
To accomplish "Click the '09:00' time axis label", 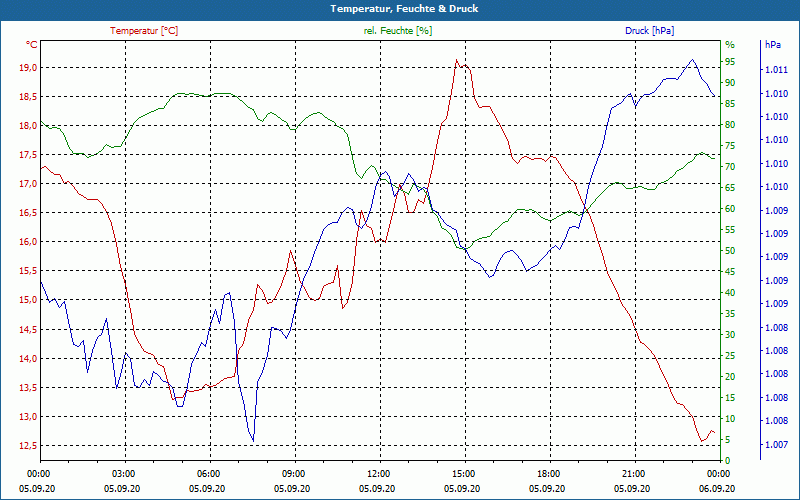I will click(292, 474).
